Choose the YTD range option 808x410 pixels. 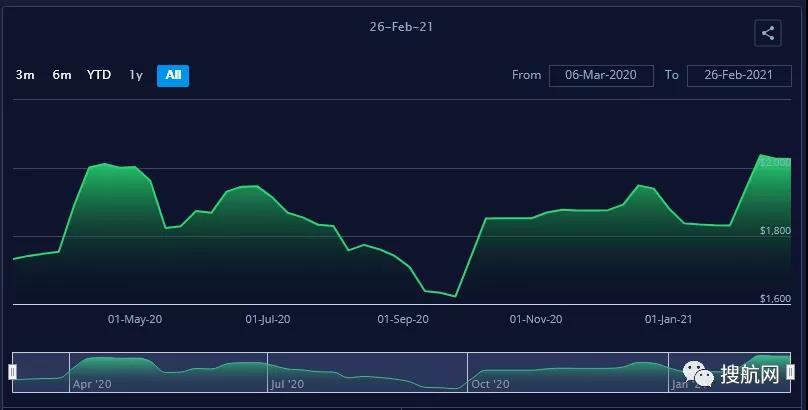(99, 75)
